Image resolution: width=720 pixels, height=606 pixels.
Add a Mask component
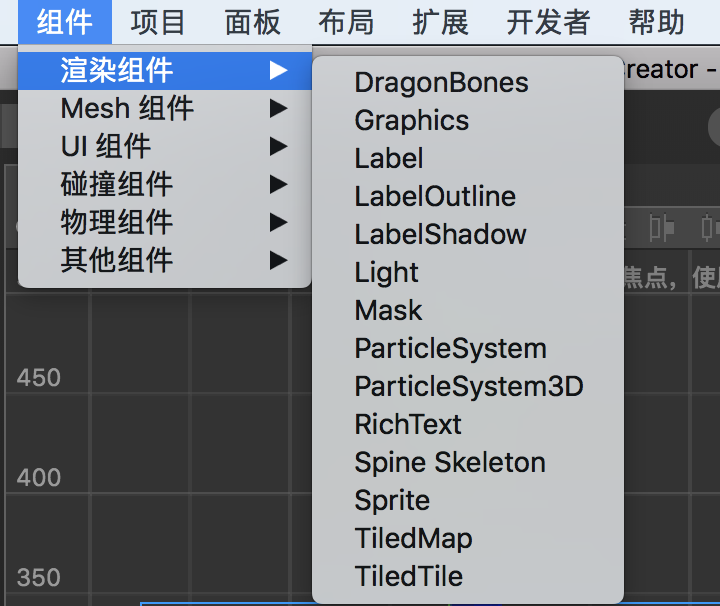pos(388,311)
